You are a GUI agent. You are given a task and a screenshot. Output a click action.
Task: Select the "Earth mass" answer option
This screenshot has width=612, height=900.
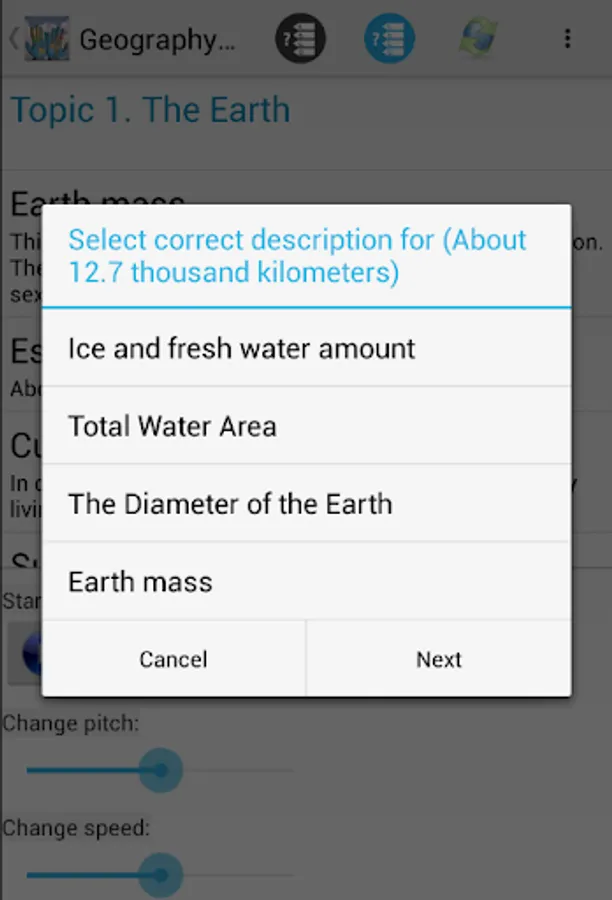click(307, 581)
